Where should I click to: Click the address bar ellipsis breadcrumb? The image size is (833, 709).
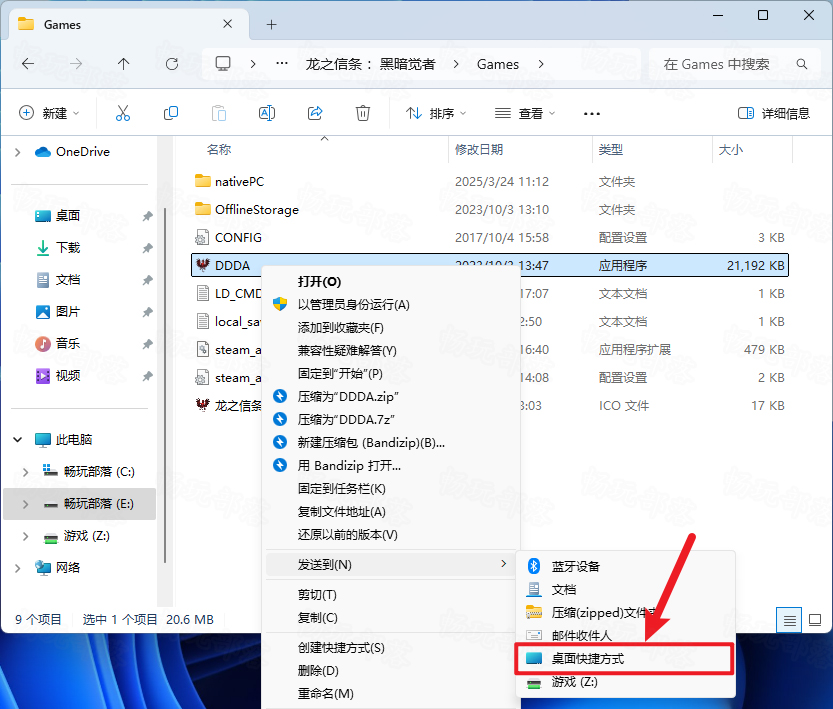coord(282,64)
